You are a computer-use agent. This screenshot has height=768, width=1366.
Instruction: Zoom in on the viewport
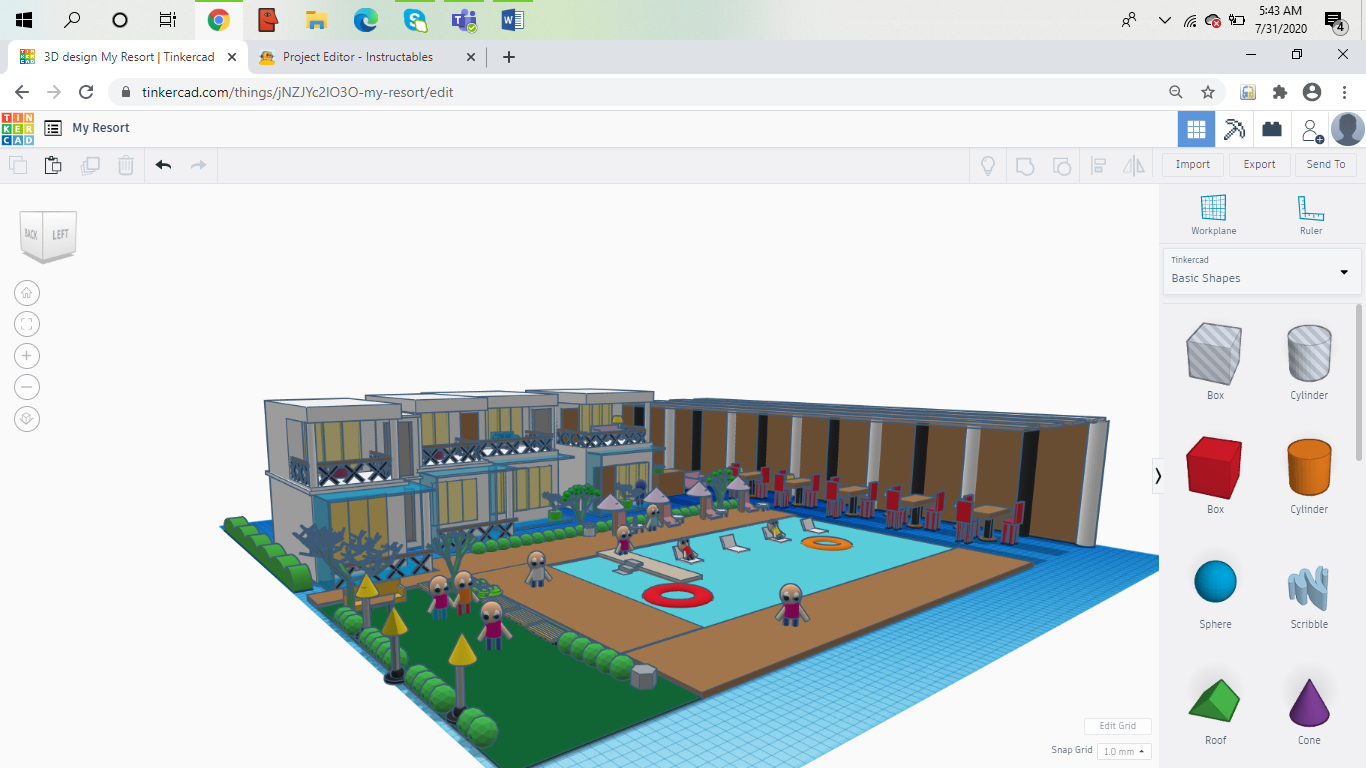click(x=27, y=356)
